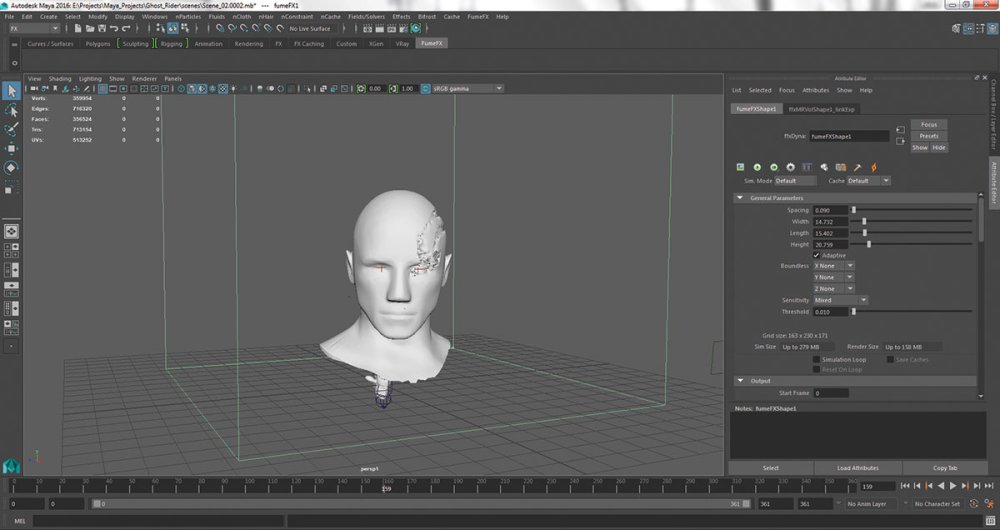The width and height of the screenshot is (1000, 530).
Task: Click the select camera icon in viewport toolbar
Action: [34, 89]
